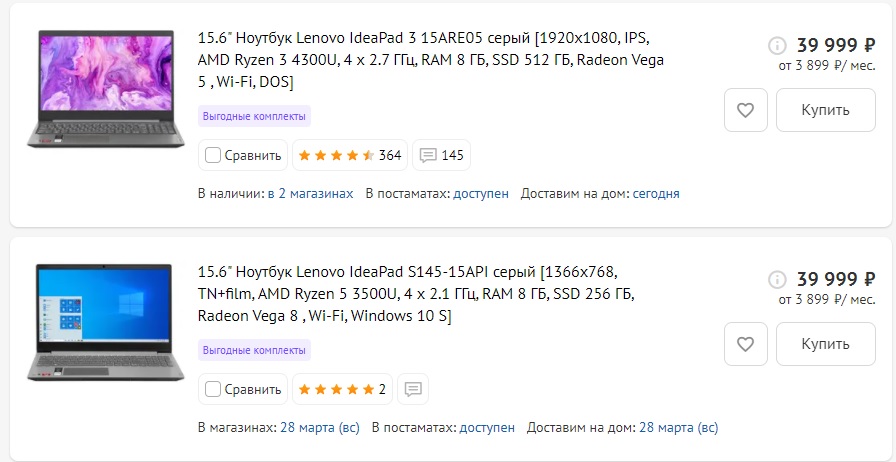Check Сравнить for IdeaPad S145-15API
The height and width of the screenshot is (462, 896).
(x=243, y=389)
